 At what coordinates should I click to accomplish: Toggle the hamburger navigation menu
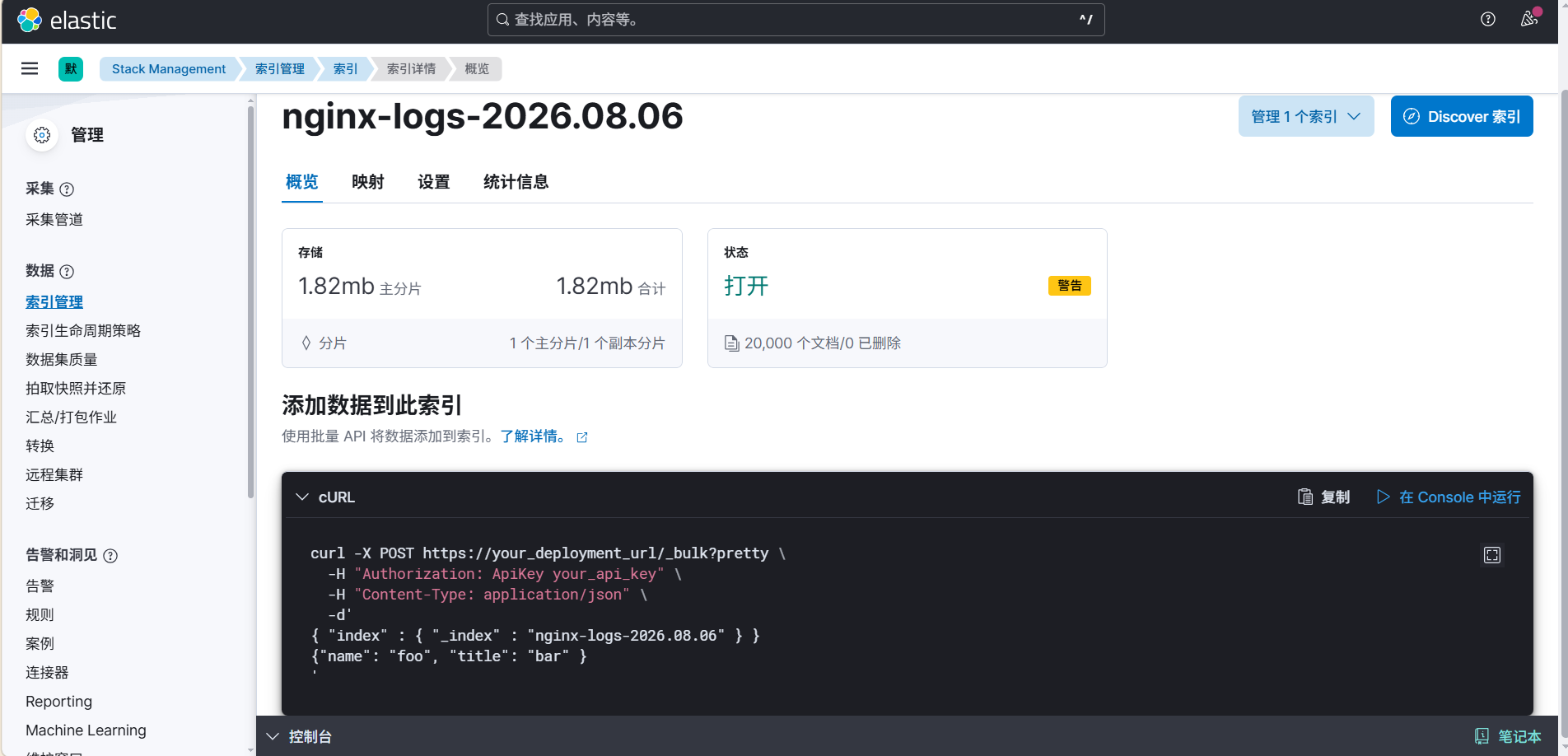pyautogui.click(x=30, y=68)
